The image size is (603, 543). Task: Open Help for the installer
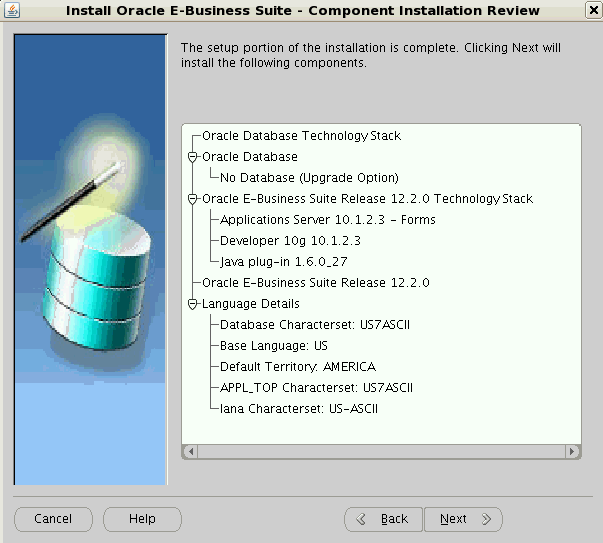[142, 519]
